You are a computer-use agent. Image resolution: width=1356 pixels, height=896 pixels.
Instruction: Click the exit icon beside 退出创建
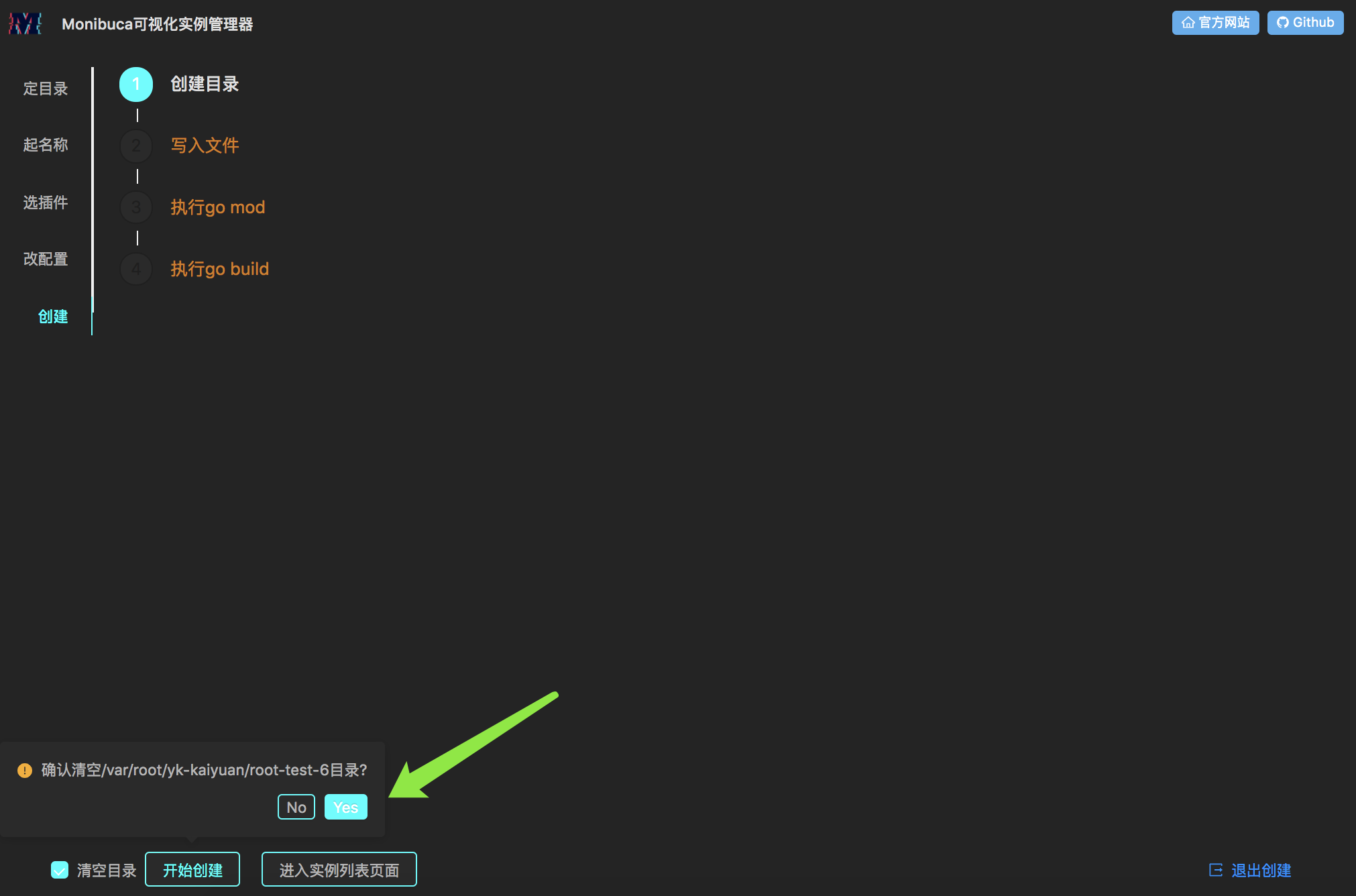click(1215, 870)
